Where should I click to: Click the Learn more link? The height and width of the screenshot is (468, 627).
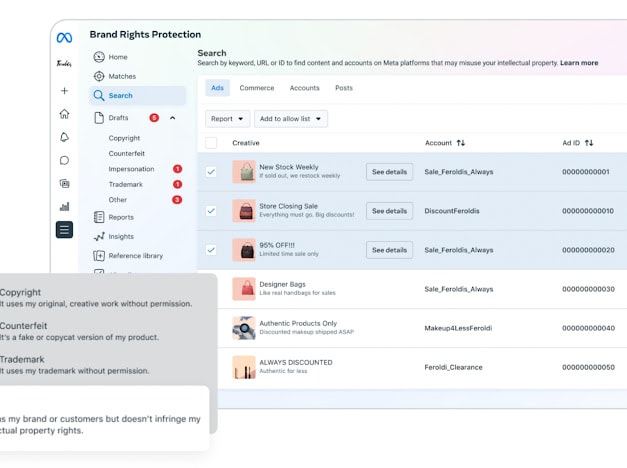tap(579, 63)
